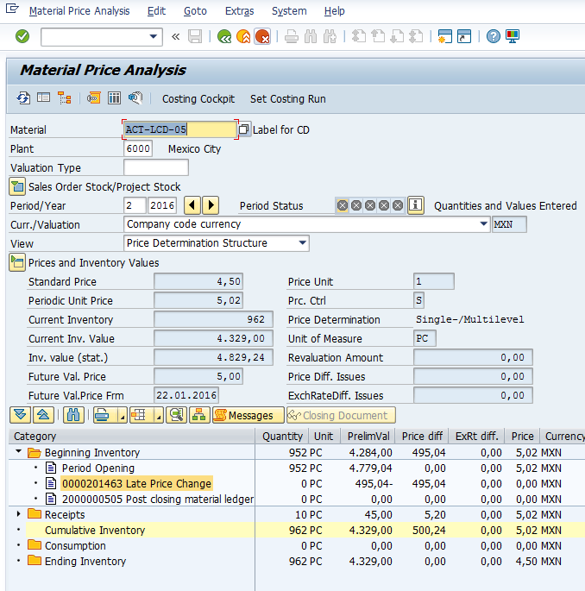Viewport: 585px width, 591px height.
Task: Click the Category column header
Action: pos(132,436)
